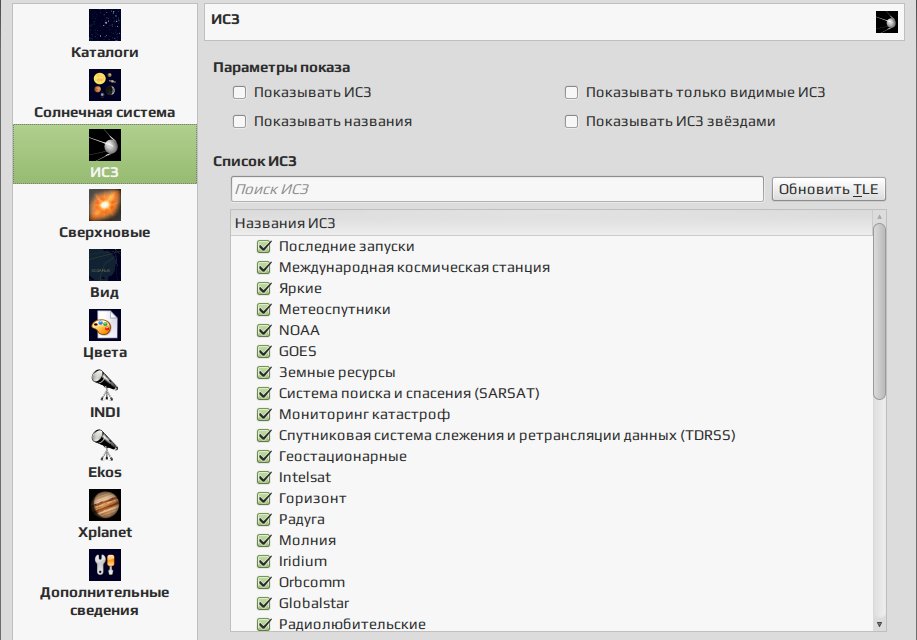The image size is (917, 640).
Task: Uncheck Международная космическая станция checkbox
Action: pyautogui.click(x=264, y=267)
